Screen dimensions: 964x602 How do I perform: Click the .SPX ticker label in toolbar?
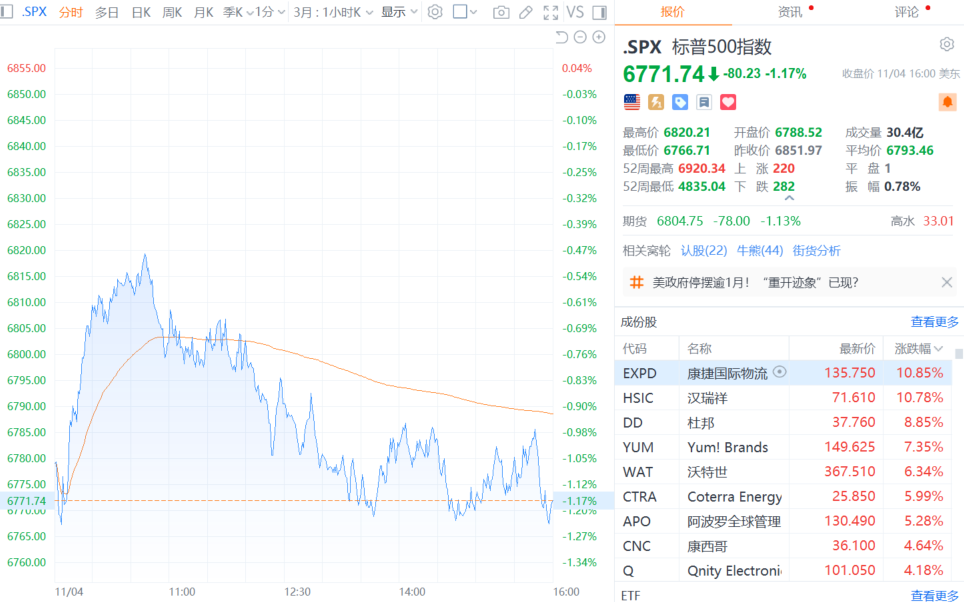click(34, 12)
